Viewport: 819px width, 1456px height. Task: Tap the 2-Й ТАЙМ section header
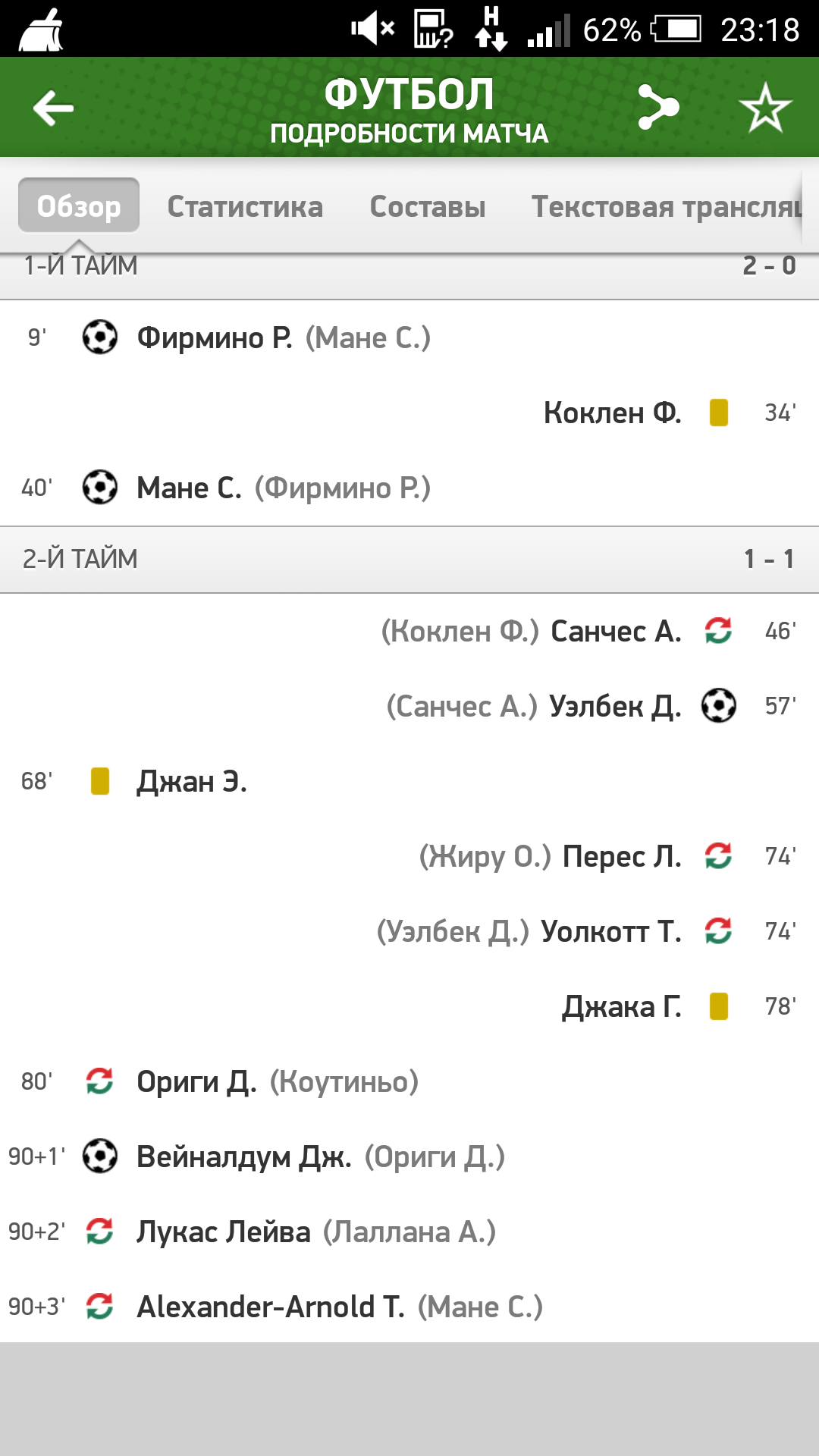[409, 559]
